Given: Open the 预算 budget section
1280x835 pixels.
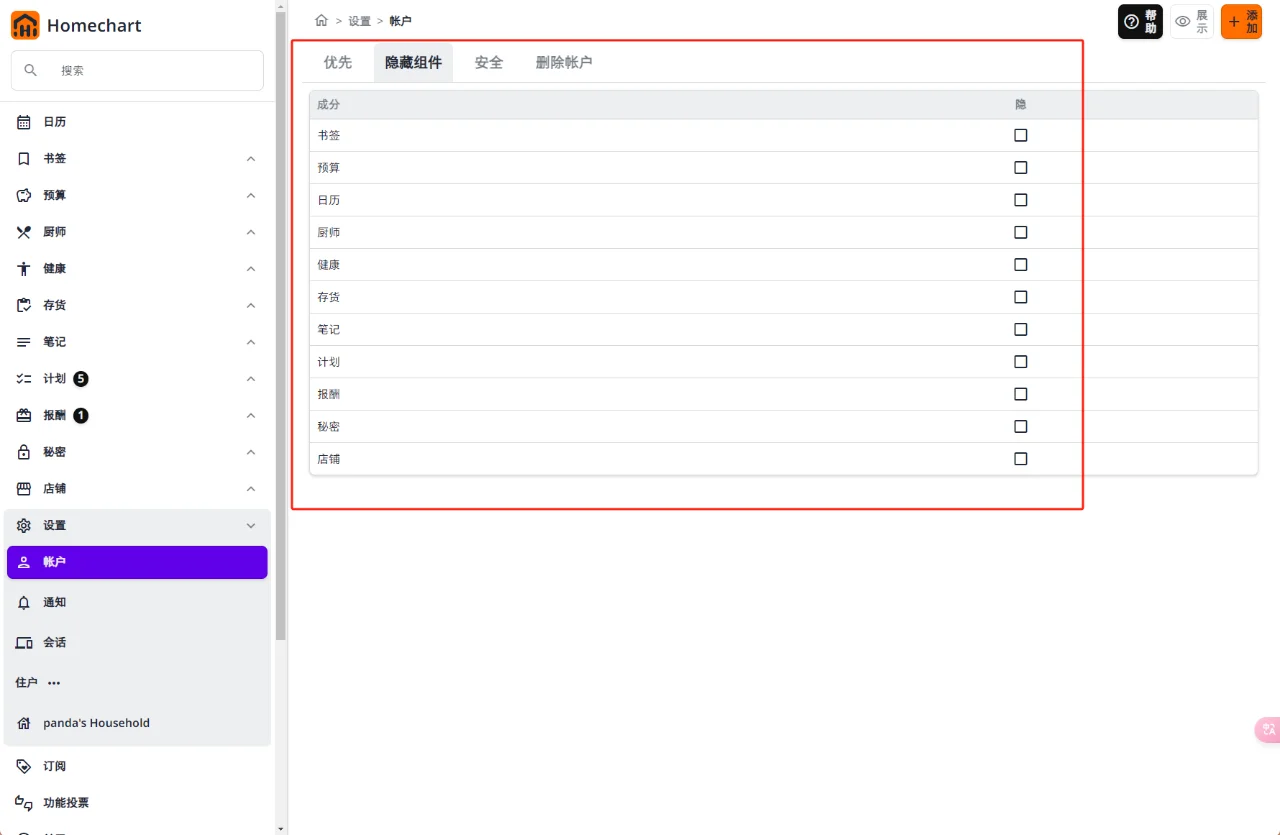Looking at the screenshot, I should tap(54, 195).
